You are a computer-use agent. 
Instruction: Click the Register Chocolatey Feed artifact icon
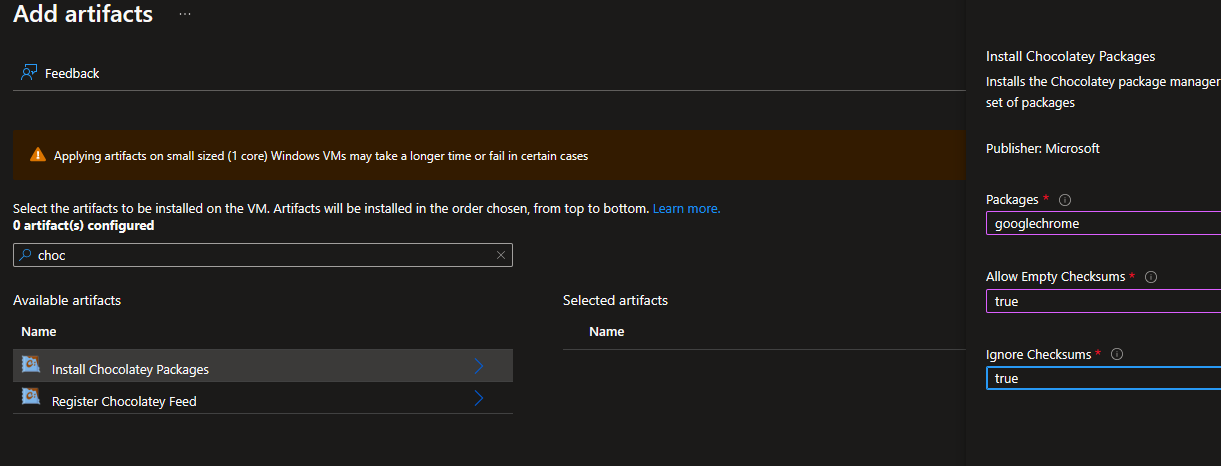click(x=31, y=398)
